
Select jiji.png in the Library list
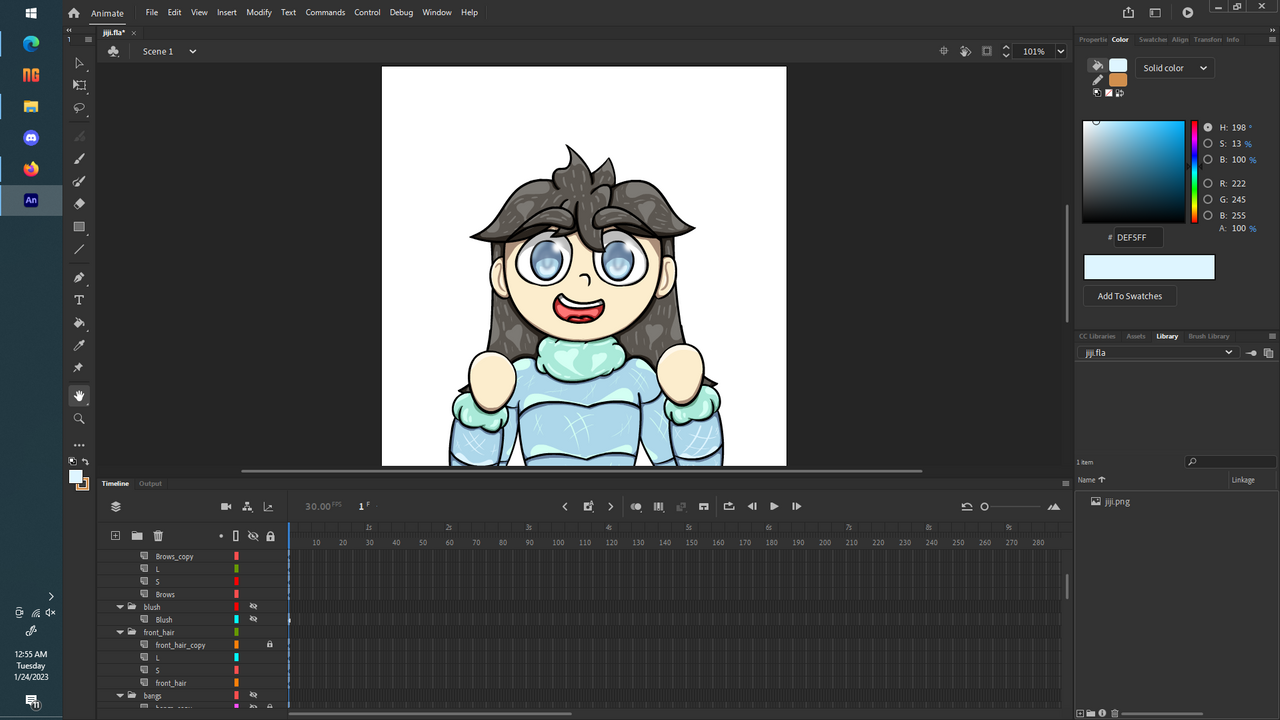[1117, 502]
